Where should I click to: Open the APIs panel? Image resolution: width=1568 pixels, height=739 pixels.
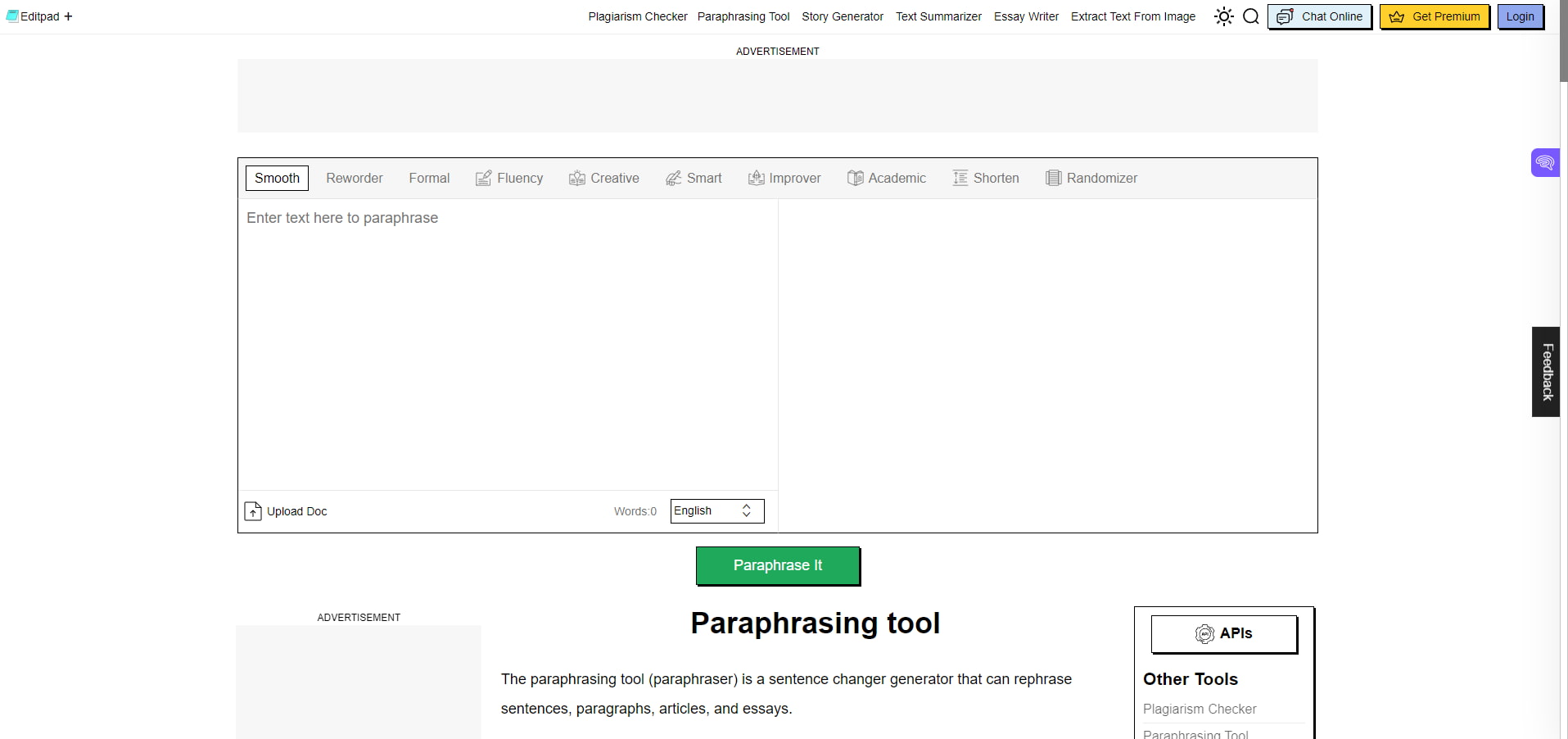pos(1223,633)
